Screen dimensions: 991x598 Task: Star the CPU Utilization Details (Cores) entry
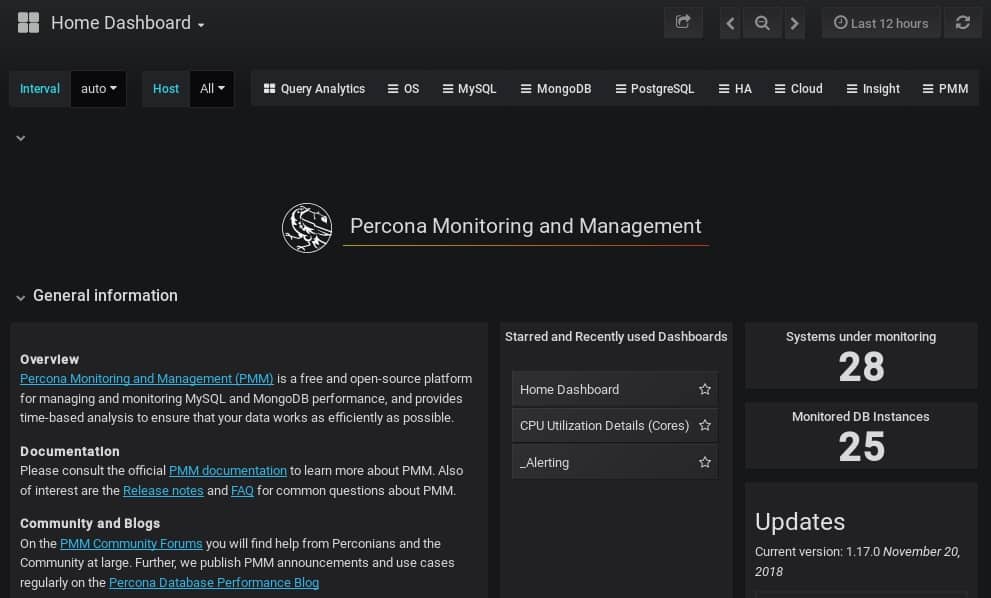705,425
